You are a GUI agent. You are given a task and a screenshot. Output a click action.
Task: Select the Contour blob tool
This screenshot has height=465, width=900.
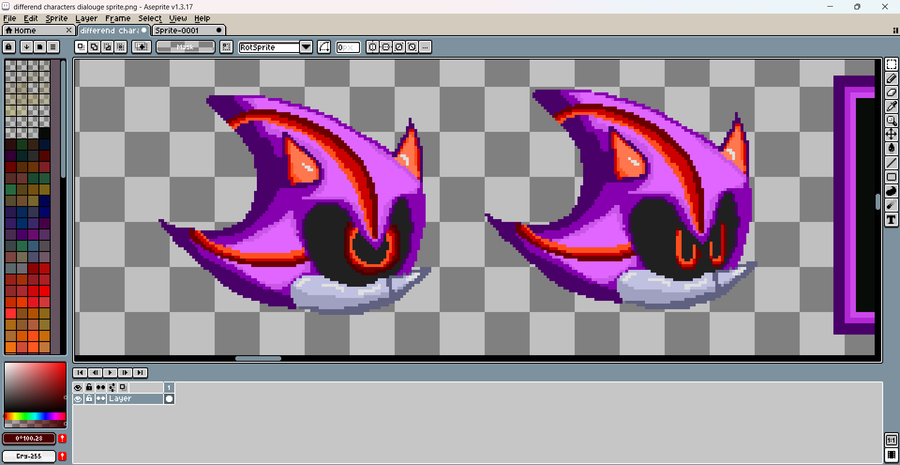[x=891, y=191]
